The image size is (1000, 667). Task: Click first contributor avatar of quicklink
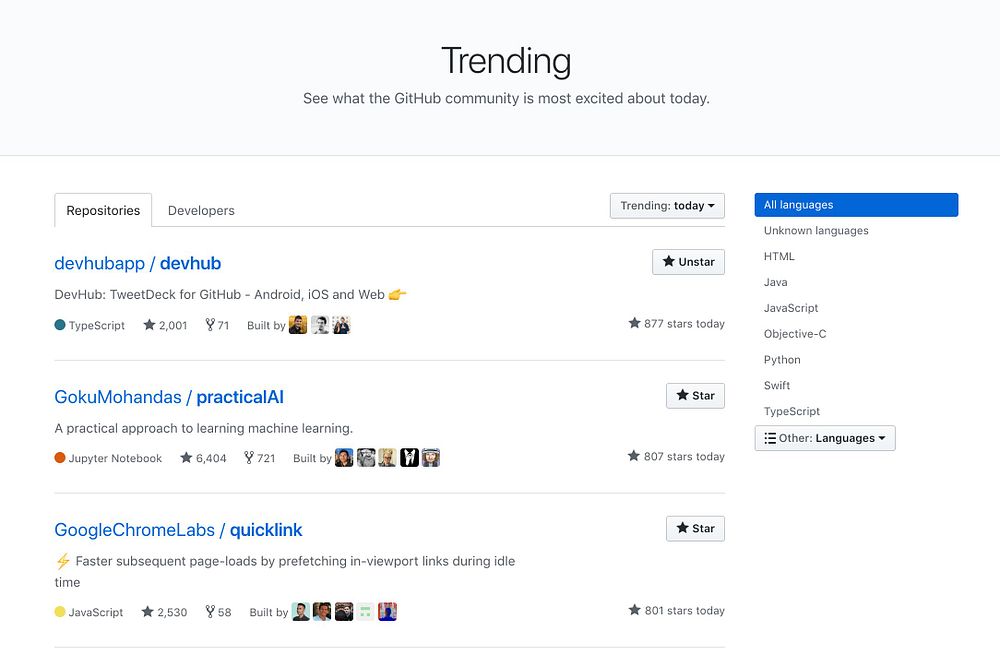click(300, 612)
